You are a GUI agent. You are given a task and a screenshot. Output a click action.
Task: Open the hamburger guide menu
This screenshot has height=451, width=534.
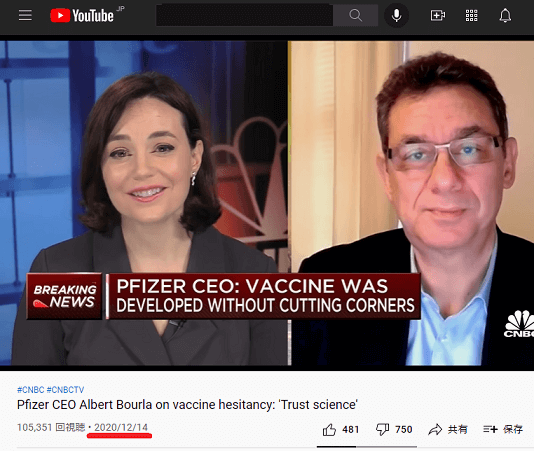click(25, 15)
